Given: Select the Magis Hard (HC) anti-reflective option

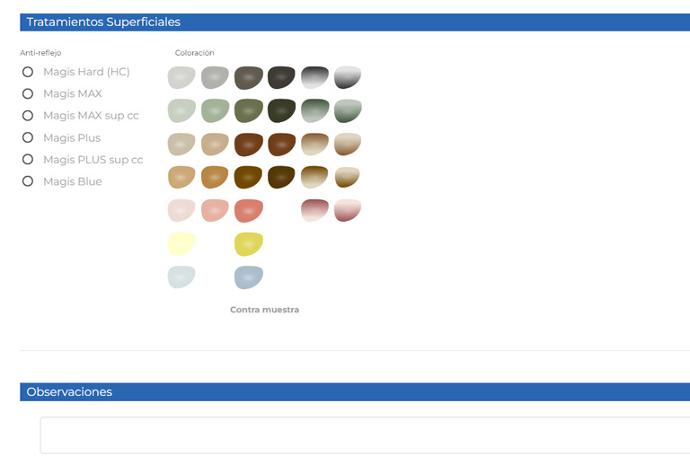Looking at the screenshot, I should pyautogui.click(x=28, y=72).
